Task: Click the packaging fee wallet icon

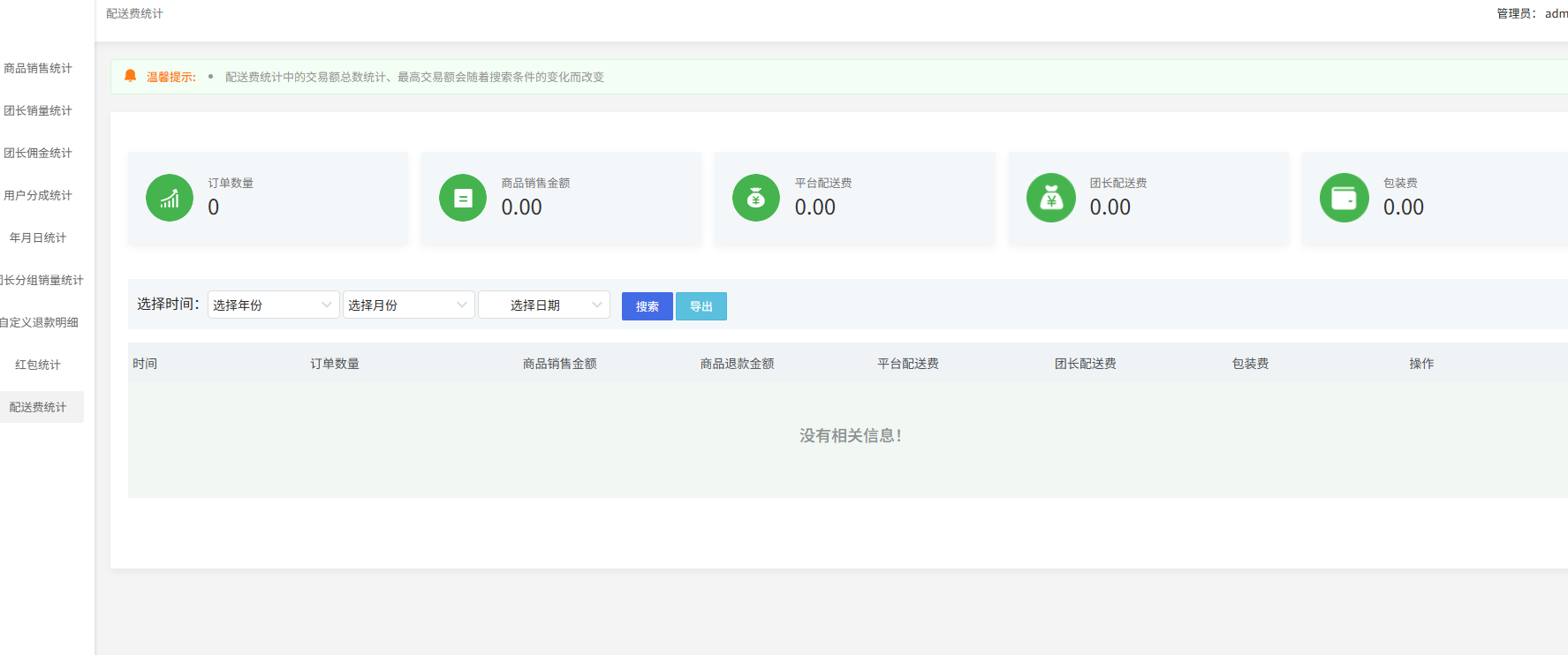Action: [x=1344, y=198]
